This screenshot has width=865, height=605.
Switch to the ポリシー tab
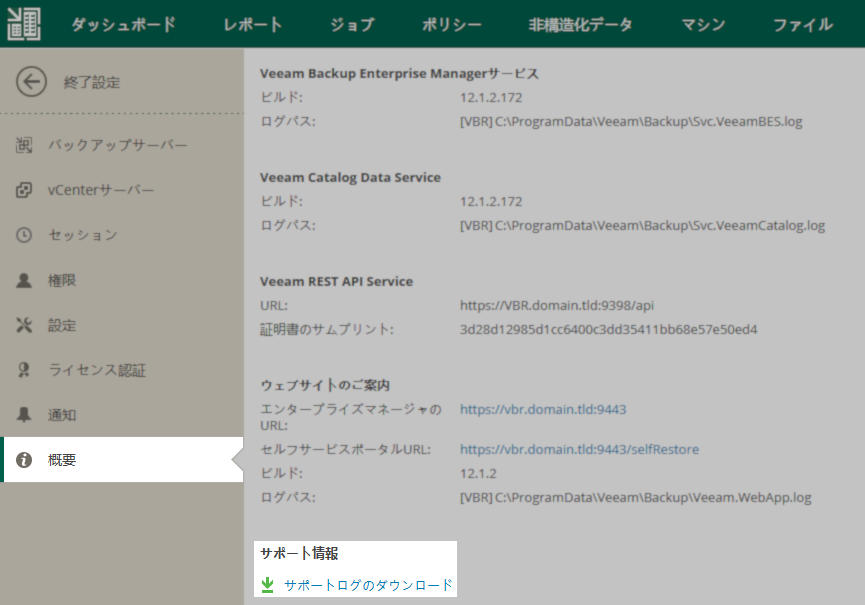point(451,24)
